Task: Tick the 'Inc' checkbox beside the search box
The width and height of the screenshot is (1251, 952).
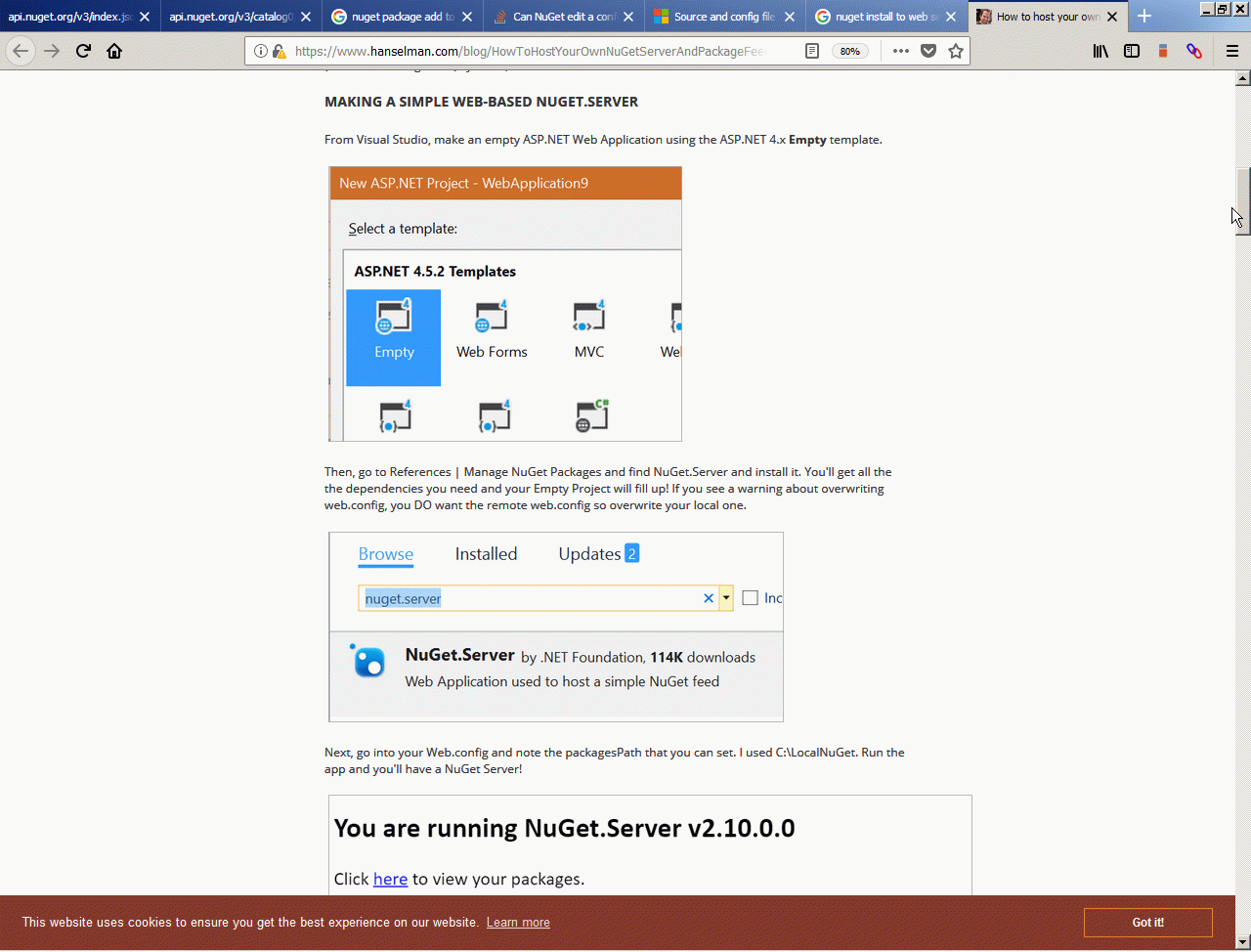Action: coord(751,598)
